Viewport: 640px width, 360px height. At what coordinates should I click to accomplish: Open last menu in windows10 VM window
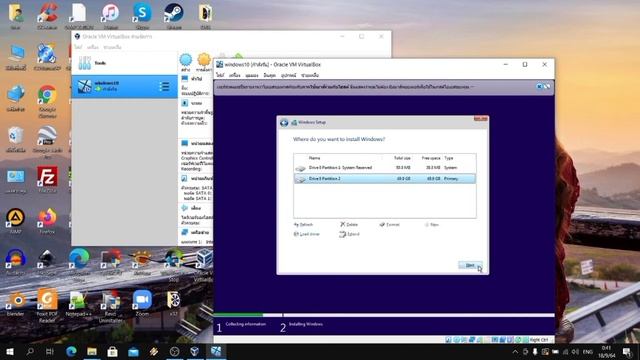coord(310,75)
